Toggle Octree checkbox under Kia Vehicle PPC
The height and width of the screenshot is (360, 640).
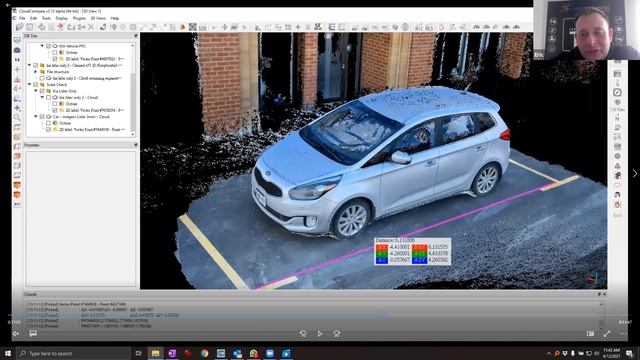coord(55,53)
